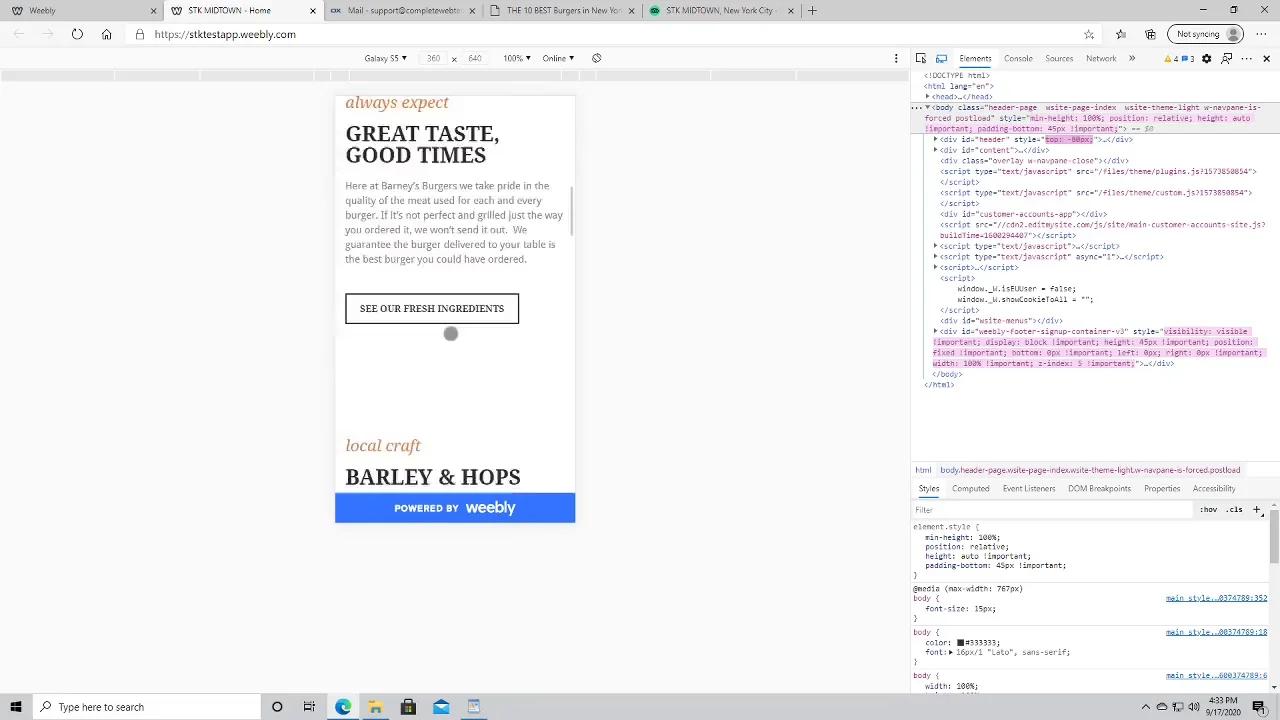This screenshot has height=720, width=1280.
Task: Open the Online network throttling dropdown
Action: (558, 58)
